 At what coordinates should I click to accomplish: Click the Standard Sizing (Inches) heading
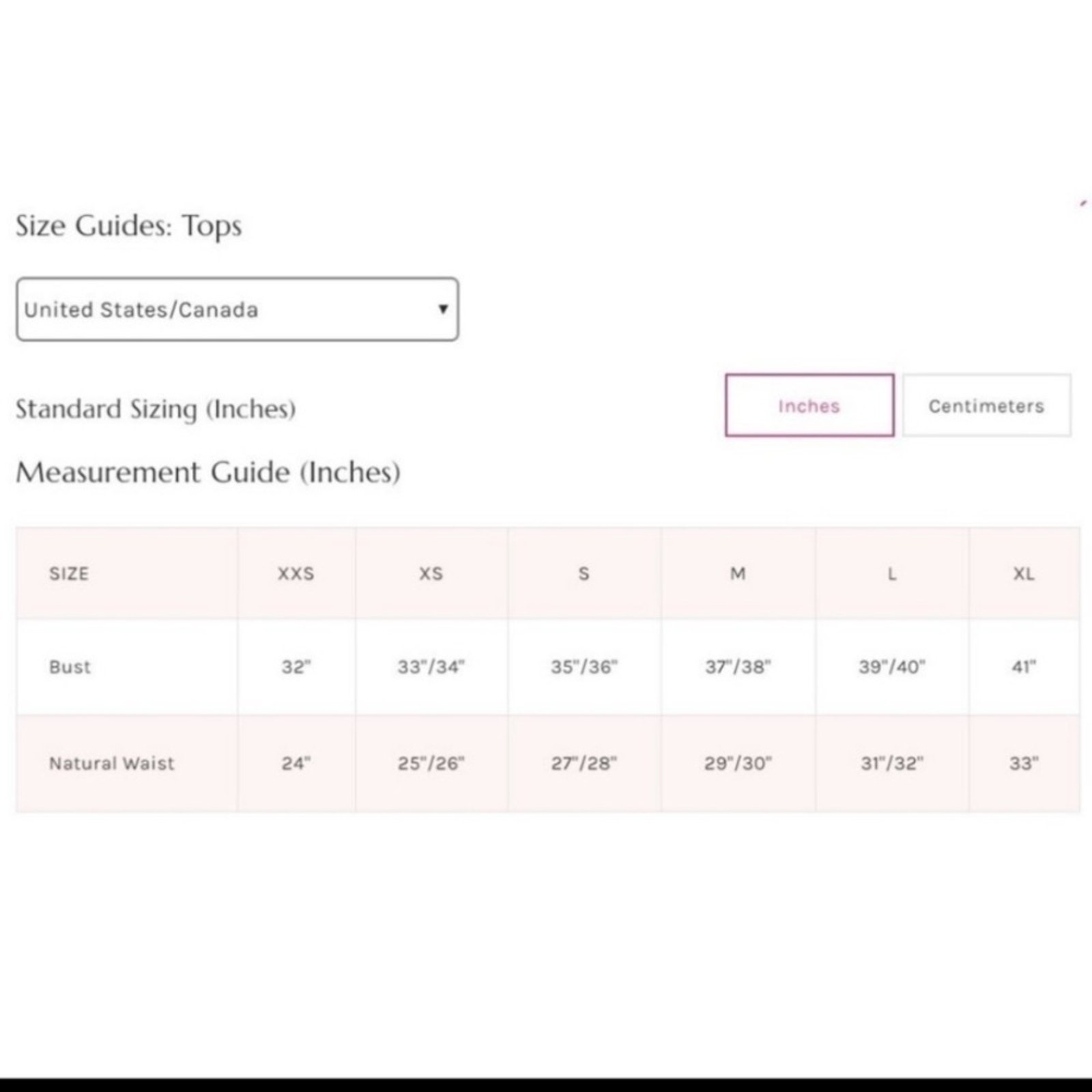tap(156, 409)
